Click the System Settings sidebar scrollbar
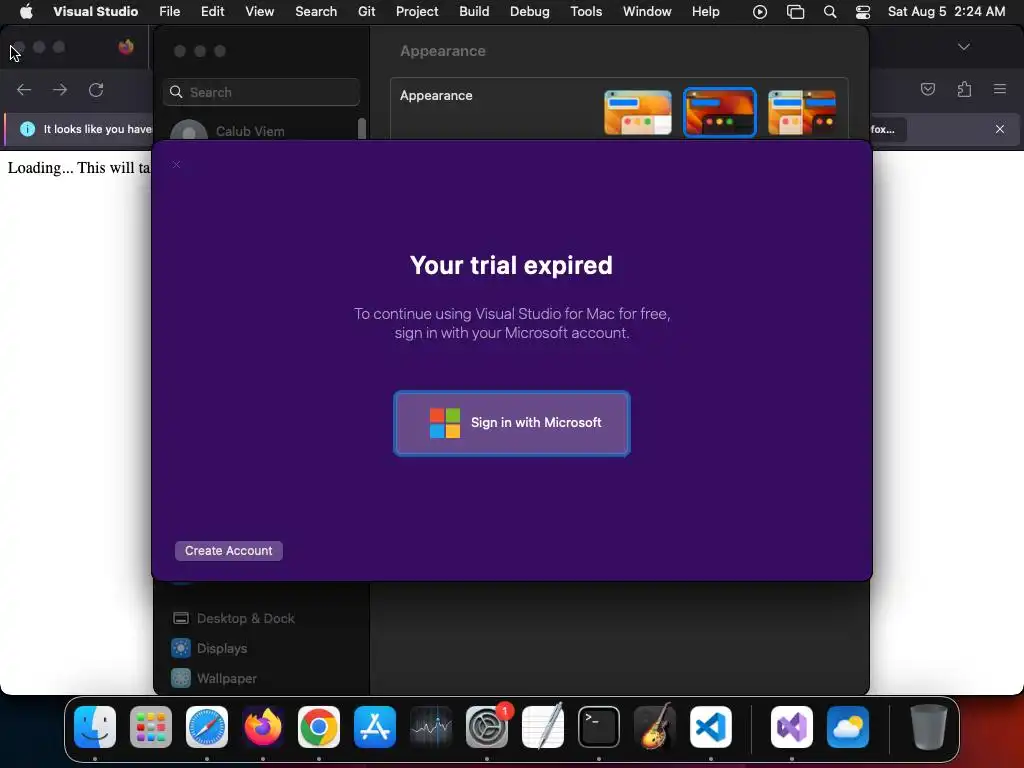This screenshot has width=1024, height=768. (362, 129)
